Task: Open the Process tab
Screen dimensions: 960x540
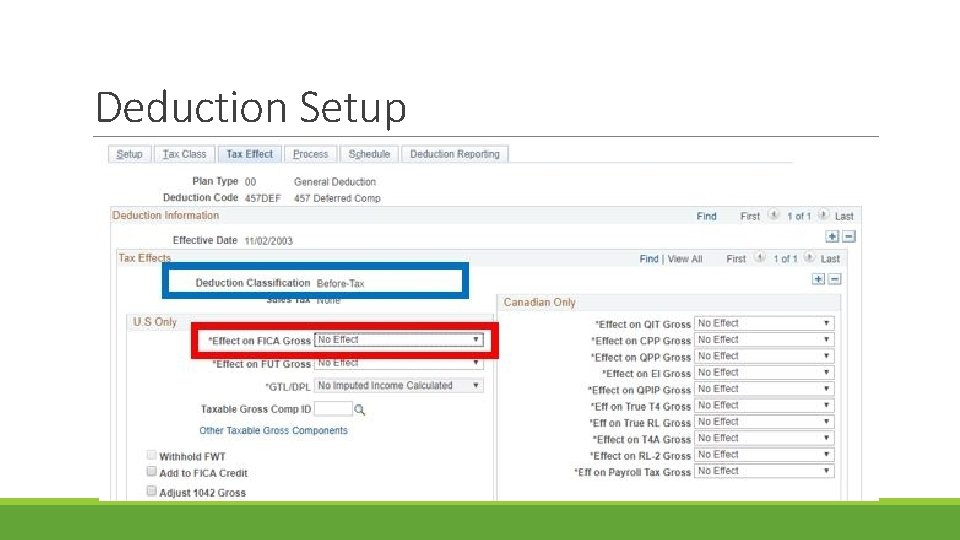Action: pos(310,154)
